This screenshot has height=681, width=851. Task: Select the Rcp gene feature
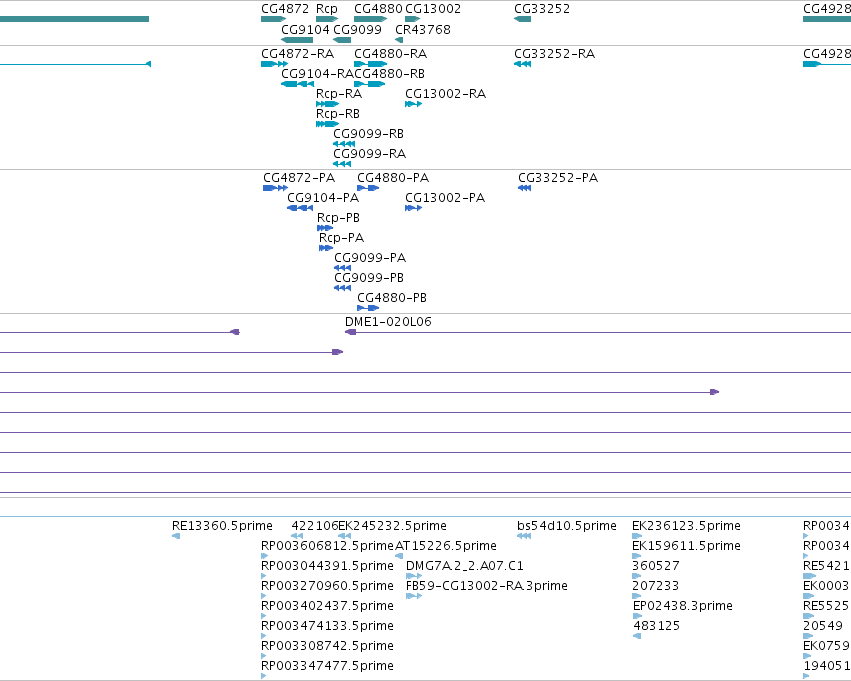(327, 19)
